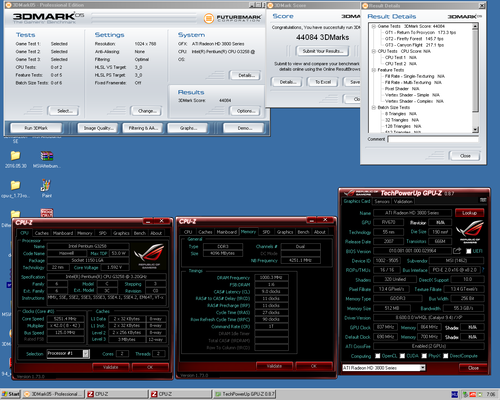500x400 pixels.
Task: Open SPD tab in CPU-Z window showing memory timings
Action: click(x=266, y=232)
